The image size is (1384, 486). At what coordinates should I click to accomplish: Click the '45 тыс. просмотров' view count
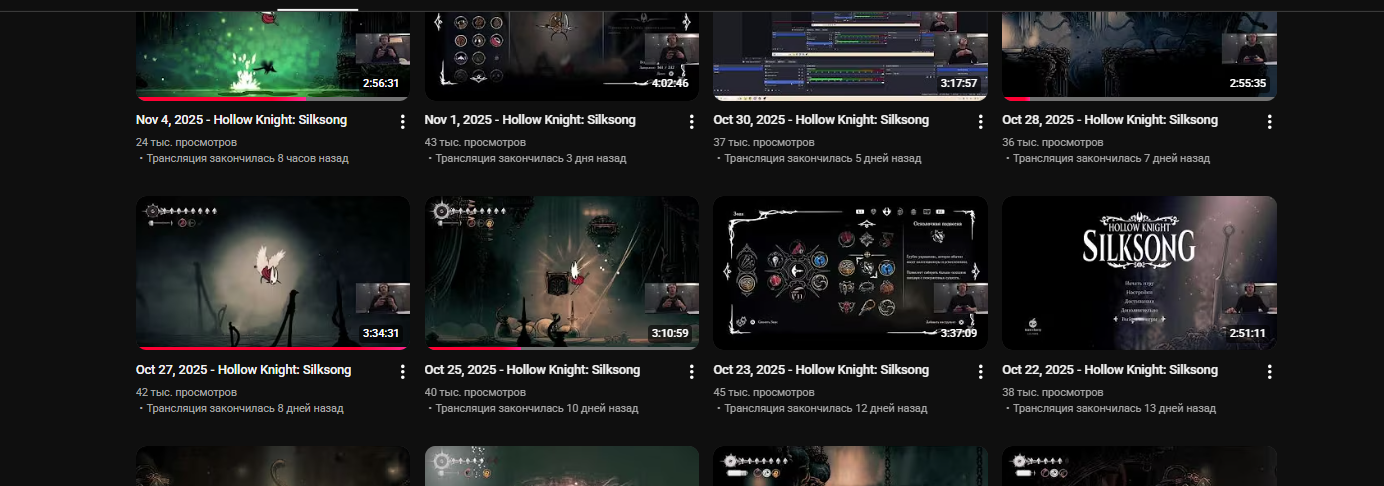[764, 393]
